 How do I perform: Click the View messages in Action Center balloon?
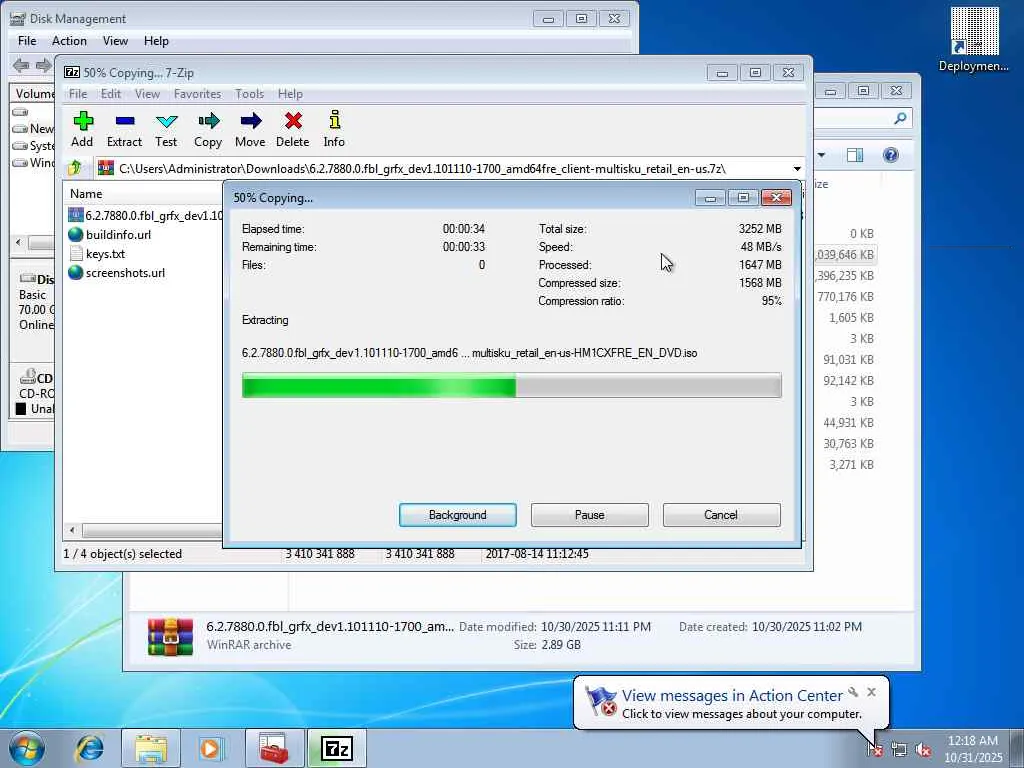[732, 696]
